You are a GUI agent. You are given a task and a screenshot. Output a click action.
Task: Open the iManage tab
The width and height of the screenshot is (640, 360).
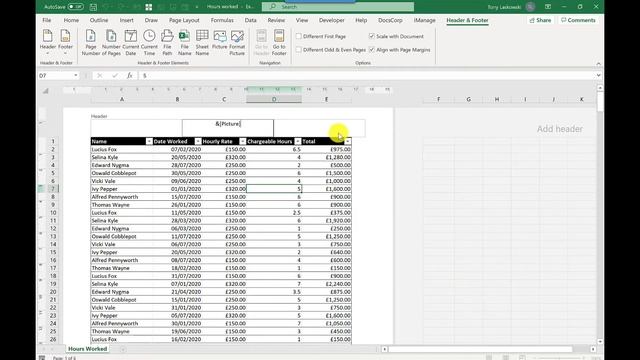424,20
